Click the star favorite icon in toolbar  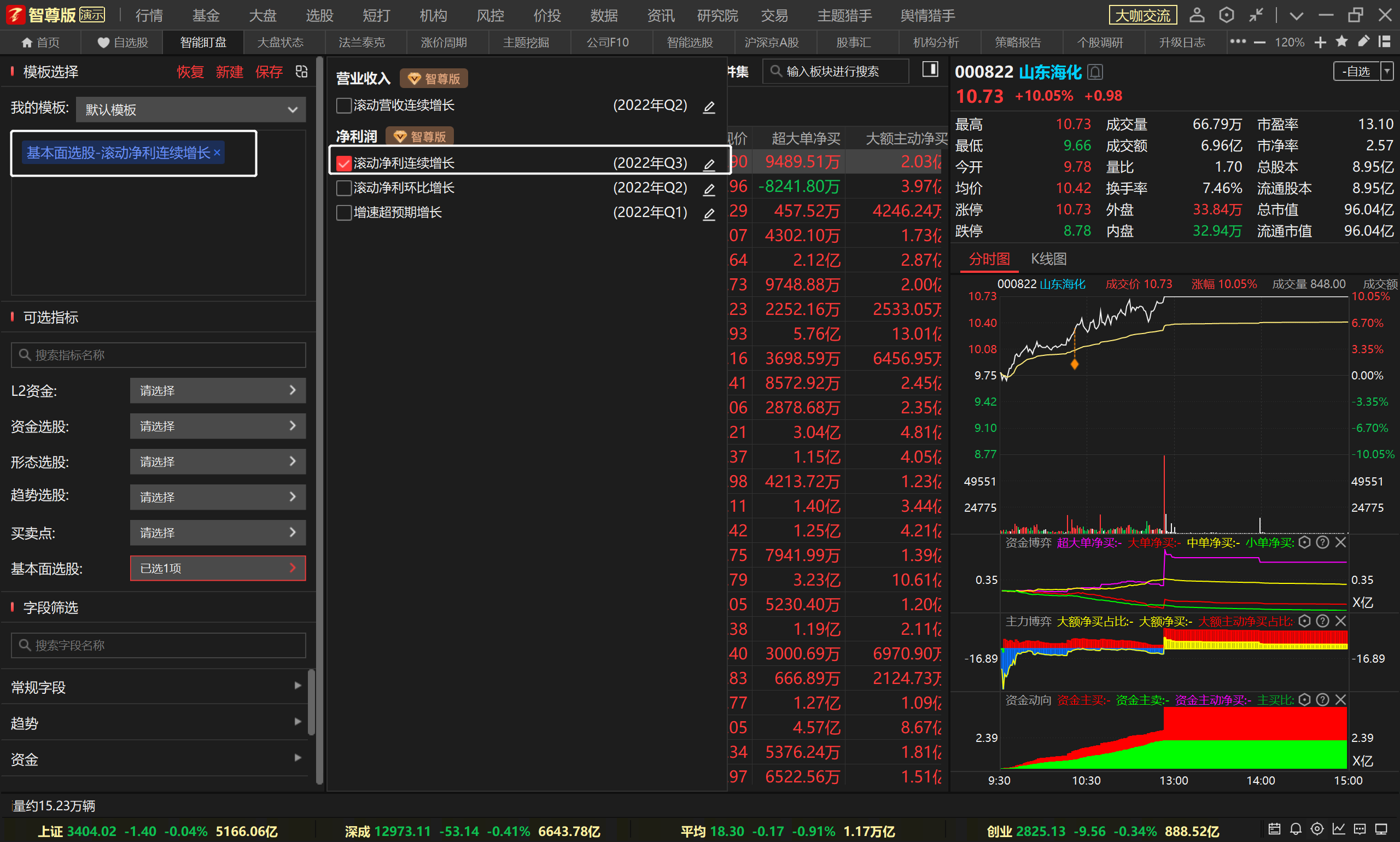click(x=1341, y=42)
